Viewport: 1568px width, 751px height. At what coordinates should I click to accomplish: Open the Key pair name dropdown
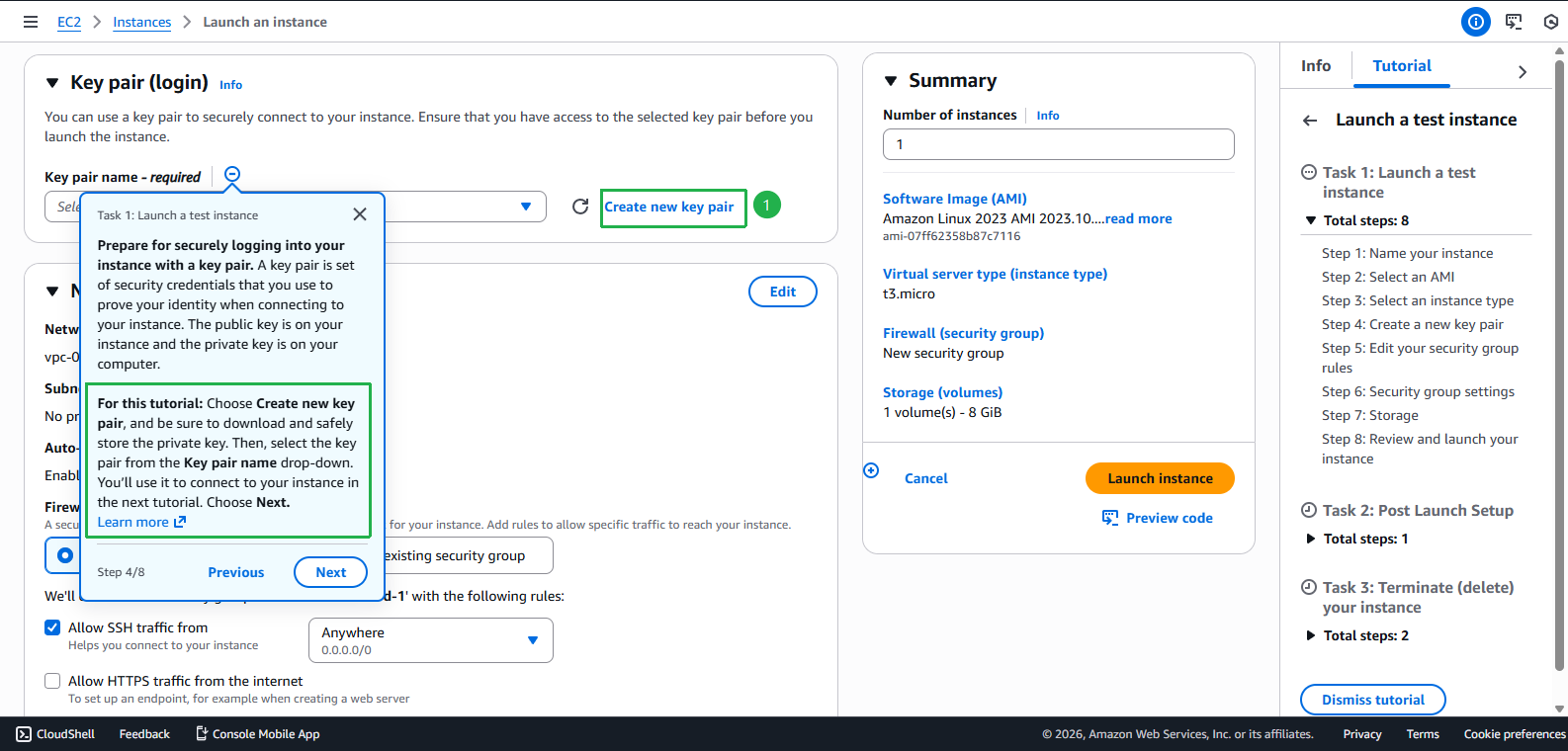click(x=525, y=207)
